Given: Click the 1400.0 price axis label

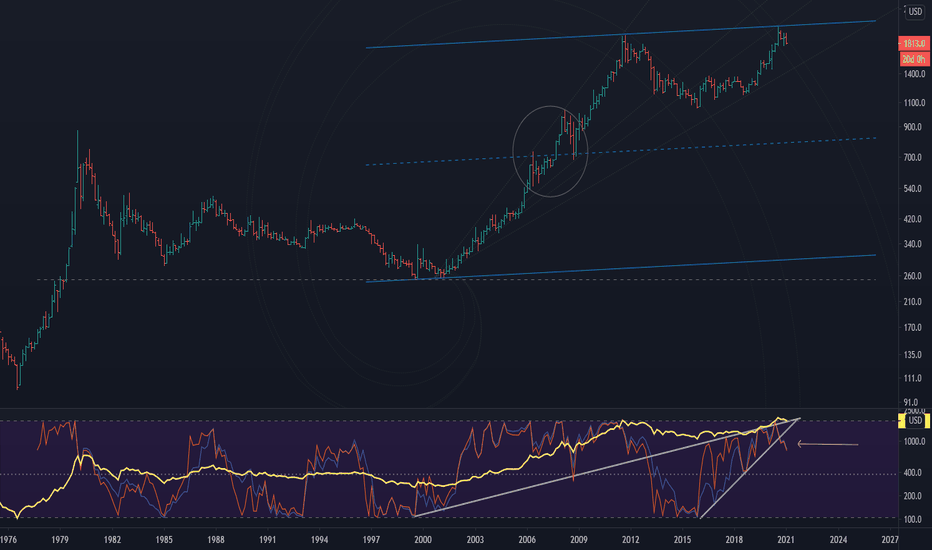Looking at the screenshot, I should point(914,74).
